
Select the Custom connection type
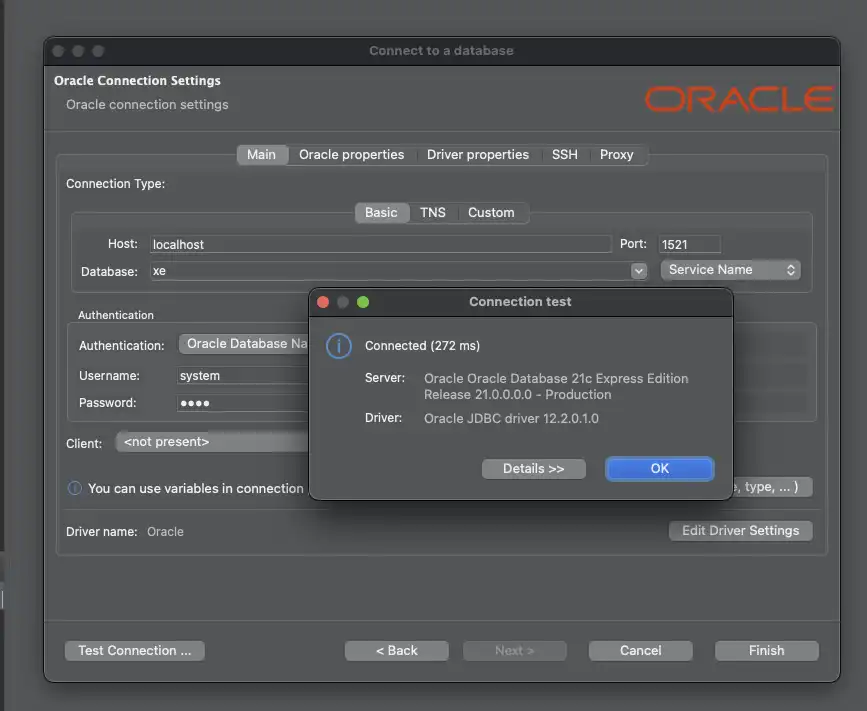[491, 213]
